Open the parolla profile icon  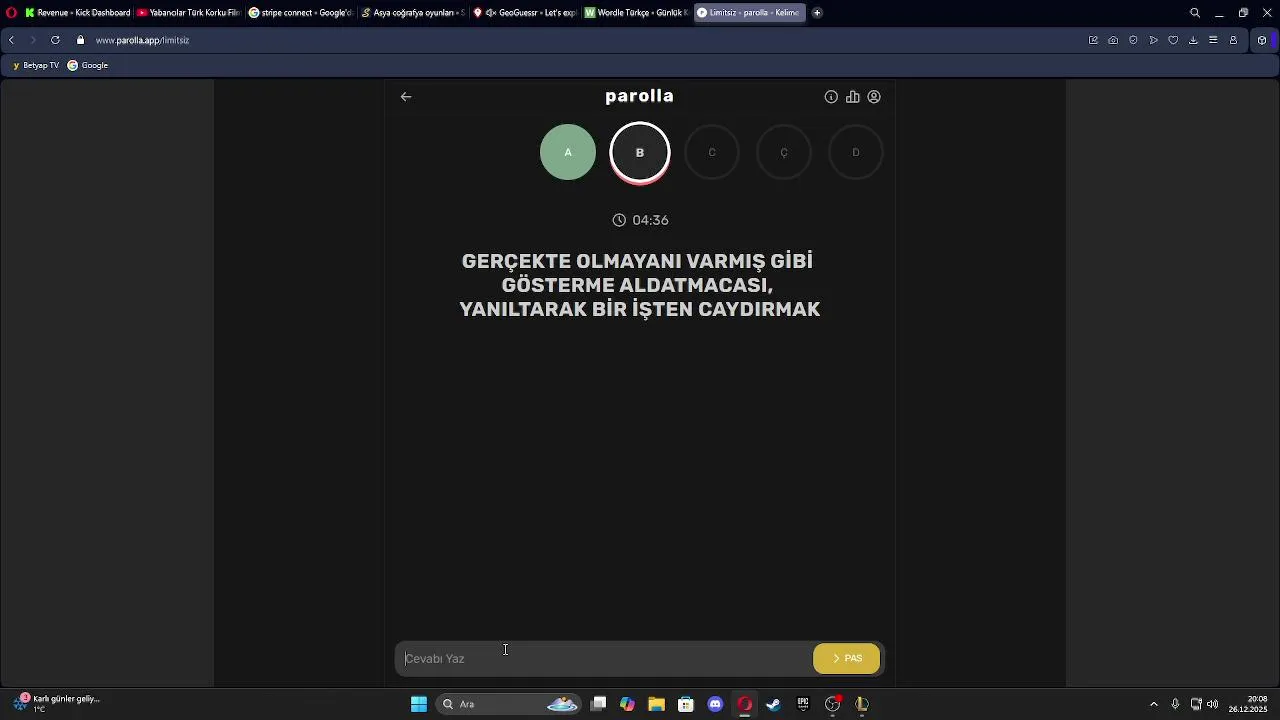[x=874, y=97]
